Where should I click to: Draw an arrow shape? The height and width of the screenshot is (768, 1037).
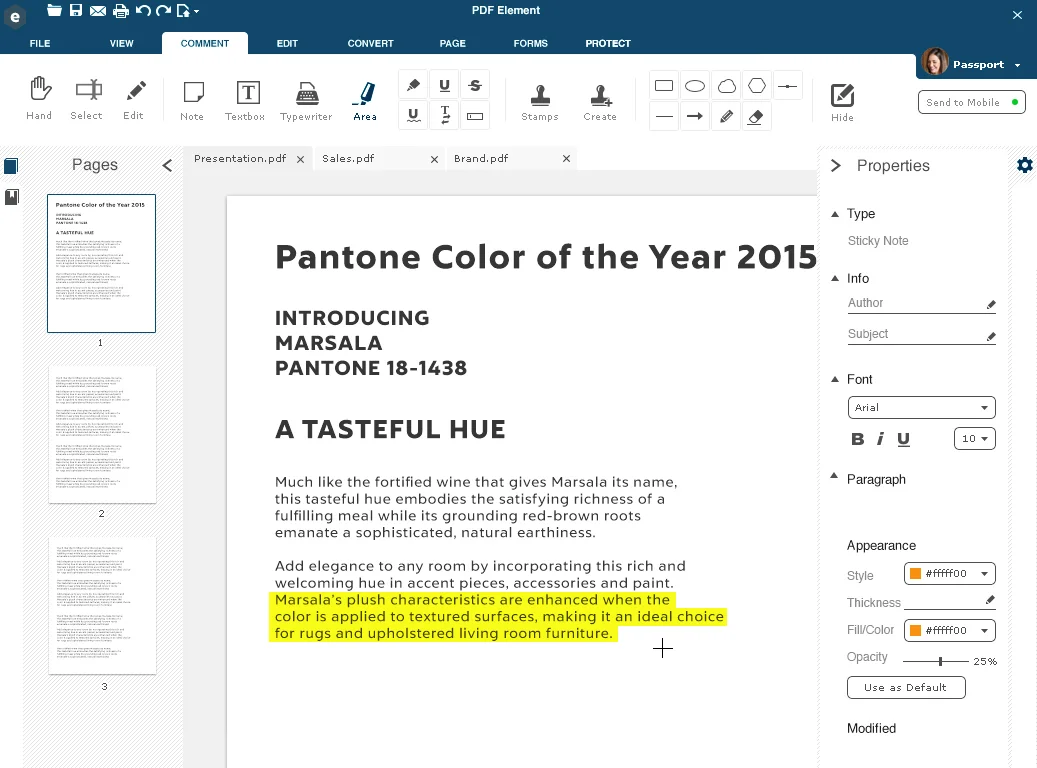click(695, 116)
